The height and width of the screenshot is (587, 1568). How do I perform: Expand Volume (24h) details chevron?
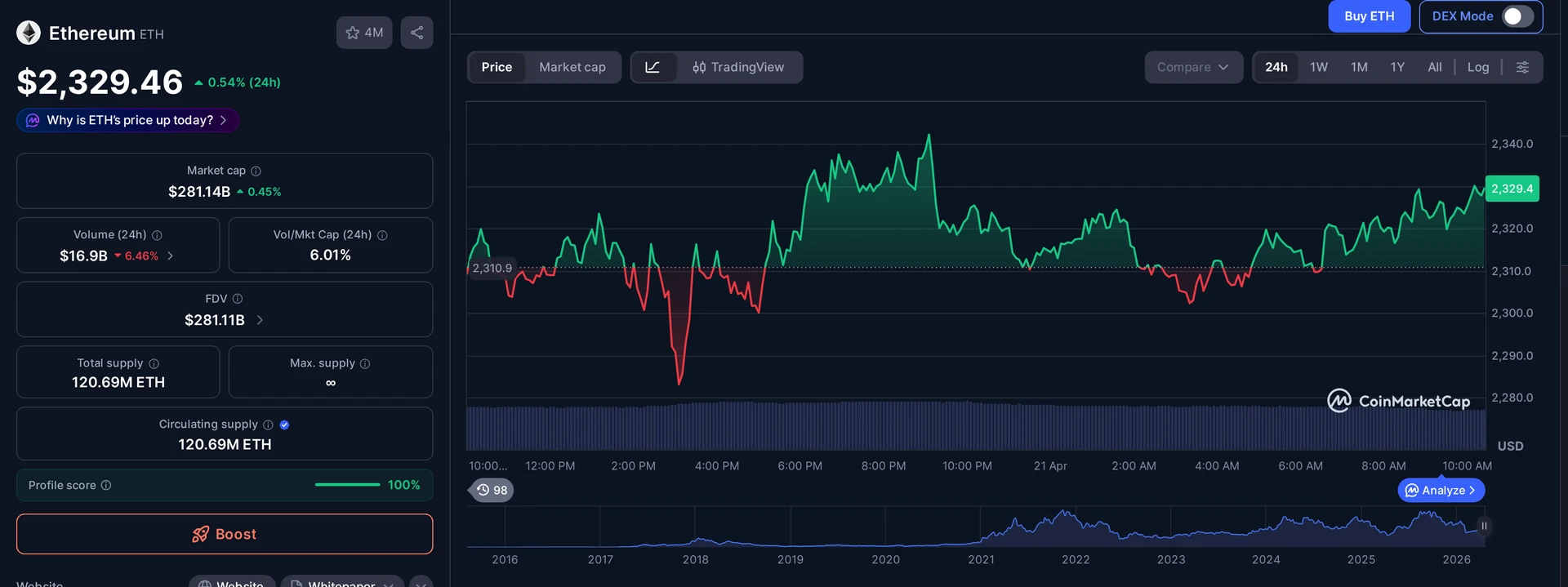(x=170, y=256)
